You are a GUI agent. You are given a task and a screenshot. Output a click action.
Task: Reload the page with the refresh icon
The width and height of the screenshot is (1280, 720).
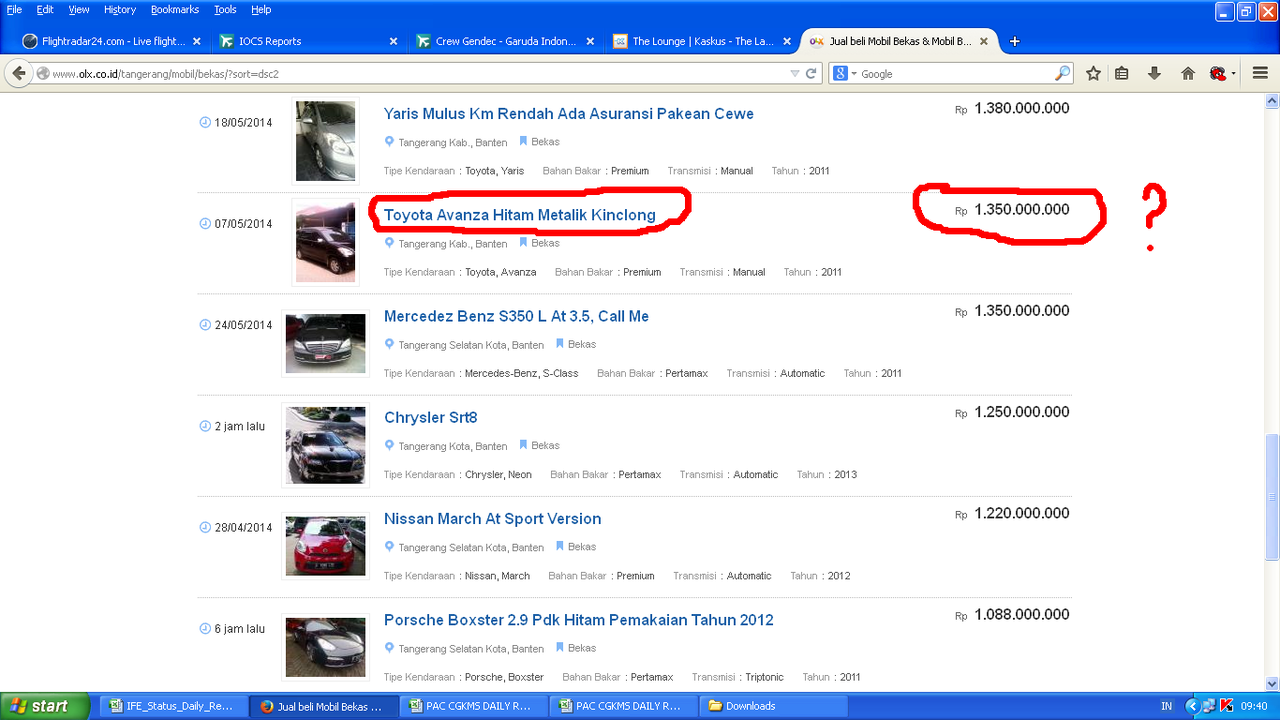(x=811, y=73)
